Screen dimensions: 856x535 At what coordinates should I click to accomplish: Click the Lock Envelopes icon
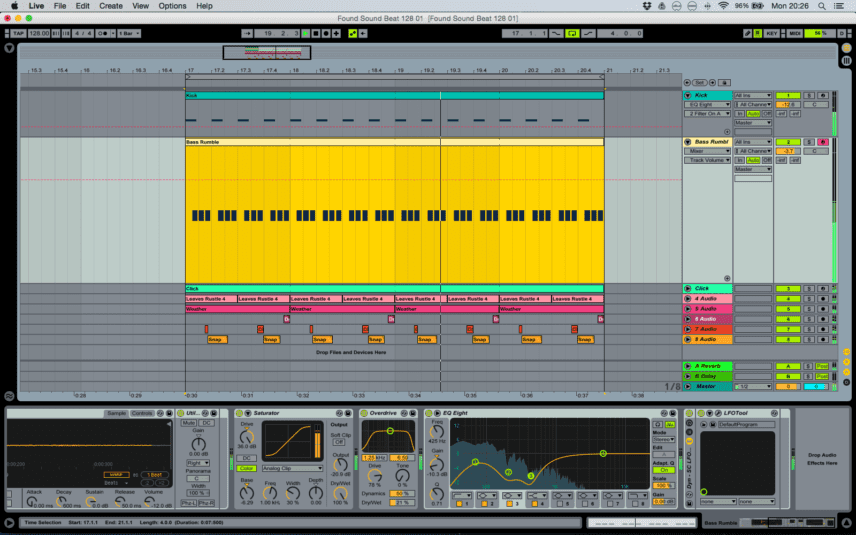(724, 83)
